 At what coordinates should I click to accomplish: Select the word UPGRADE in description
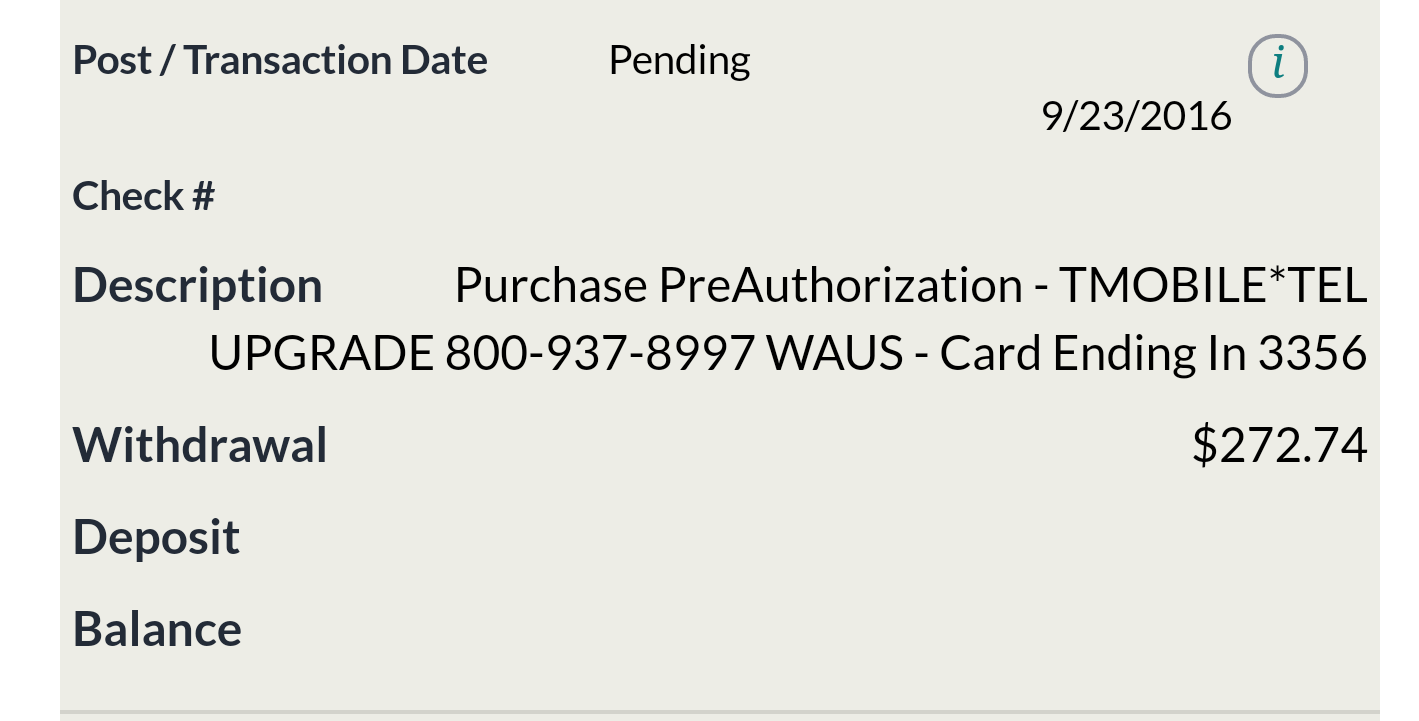click(321, 353)
